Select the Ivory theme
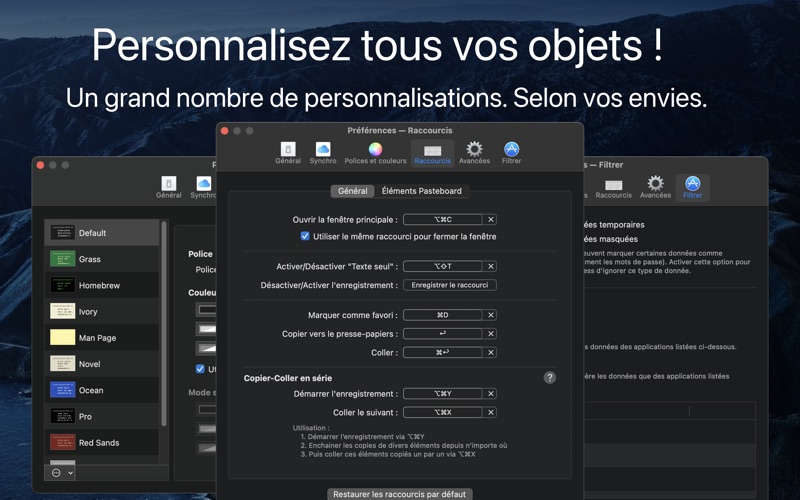This screenshot has width=800, height=500. click(102, 312)
